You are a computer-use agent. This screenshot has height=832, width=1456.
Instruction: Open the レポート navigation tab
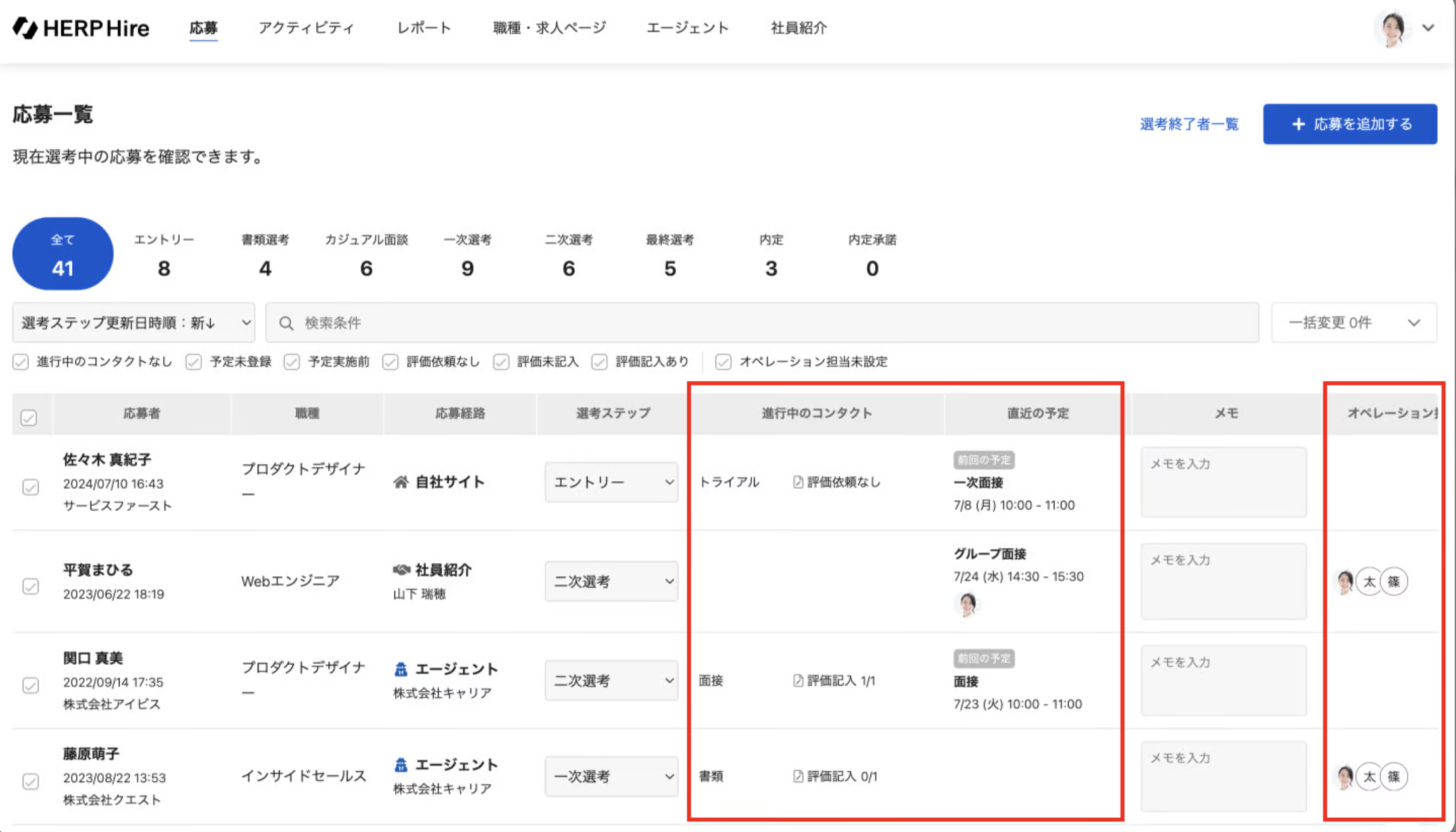424,28
